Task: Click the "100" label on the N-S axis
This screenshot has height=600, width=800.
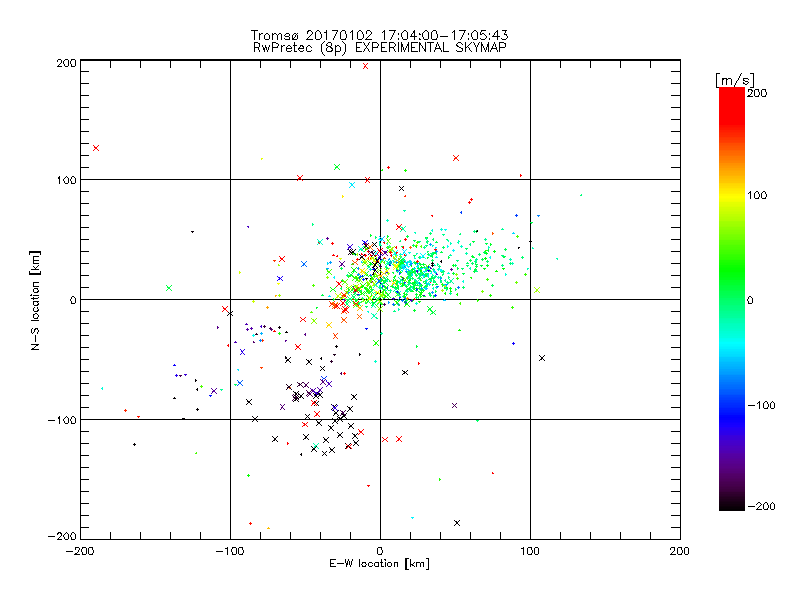Action: 66,181
